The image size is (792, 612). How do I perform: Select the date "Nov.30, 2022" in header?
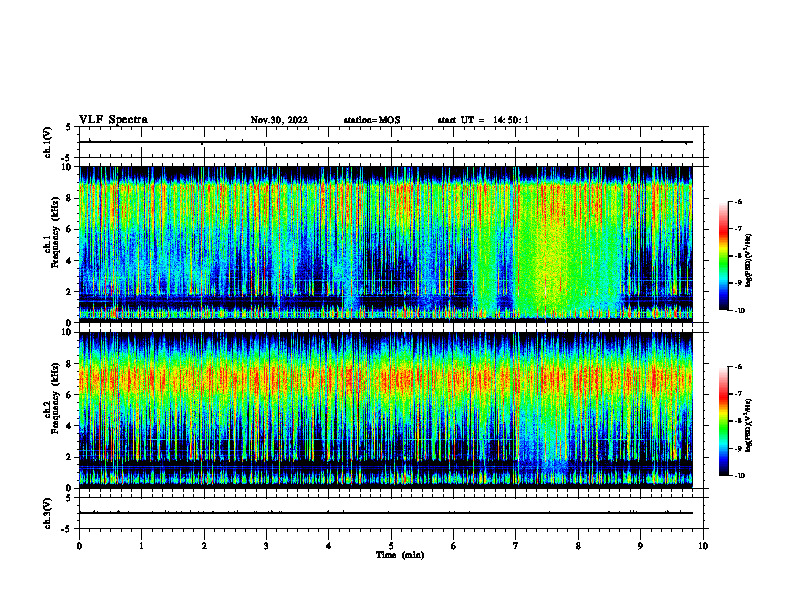(x=279, y=120)
